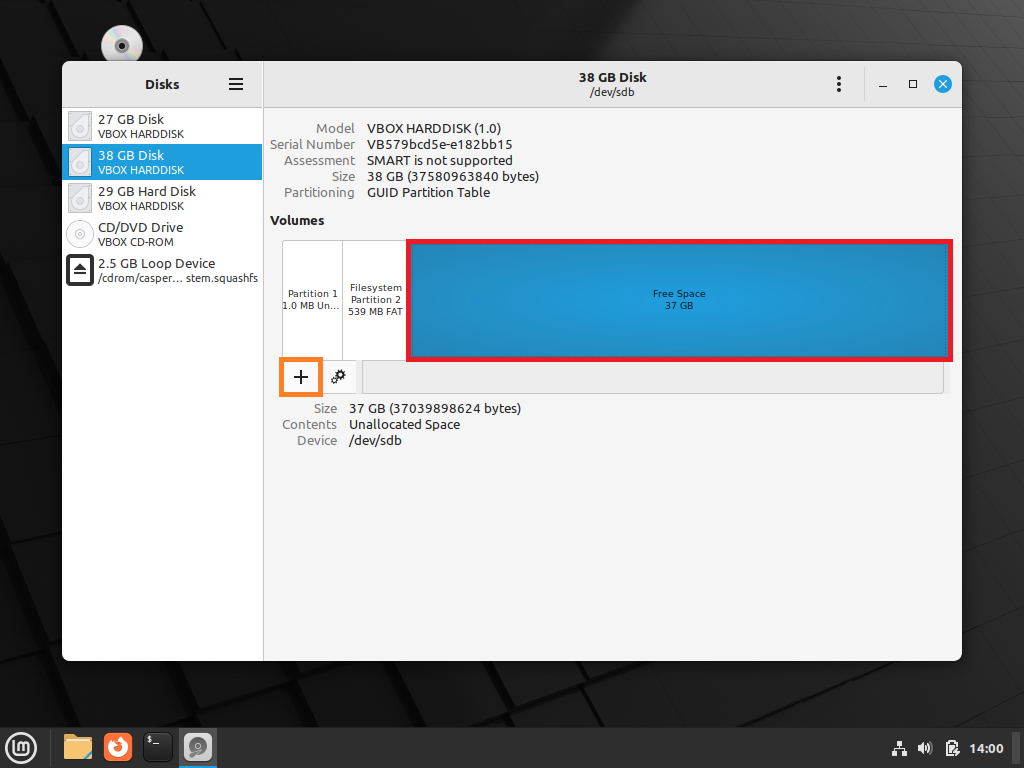This screenshot has height=768, width=1024.
Task: Select the CD/DVD Drive entry
Action: pos(162,234)
